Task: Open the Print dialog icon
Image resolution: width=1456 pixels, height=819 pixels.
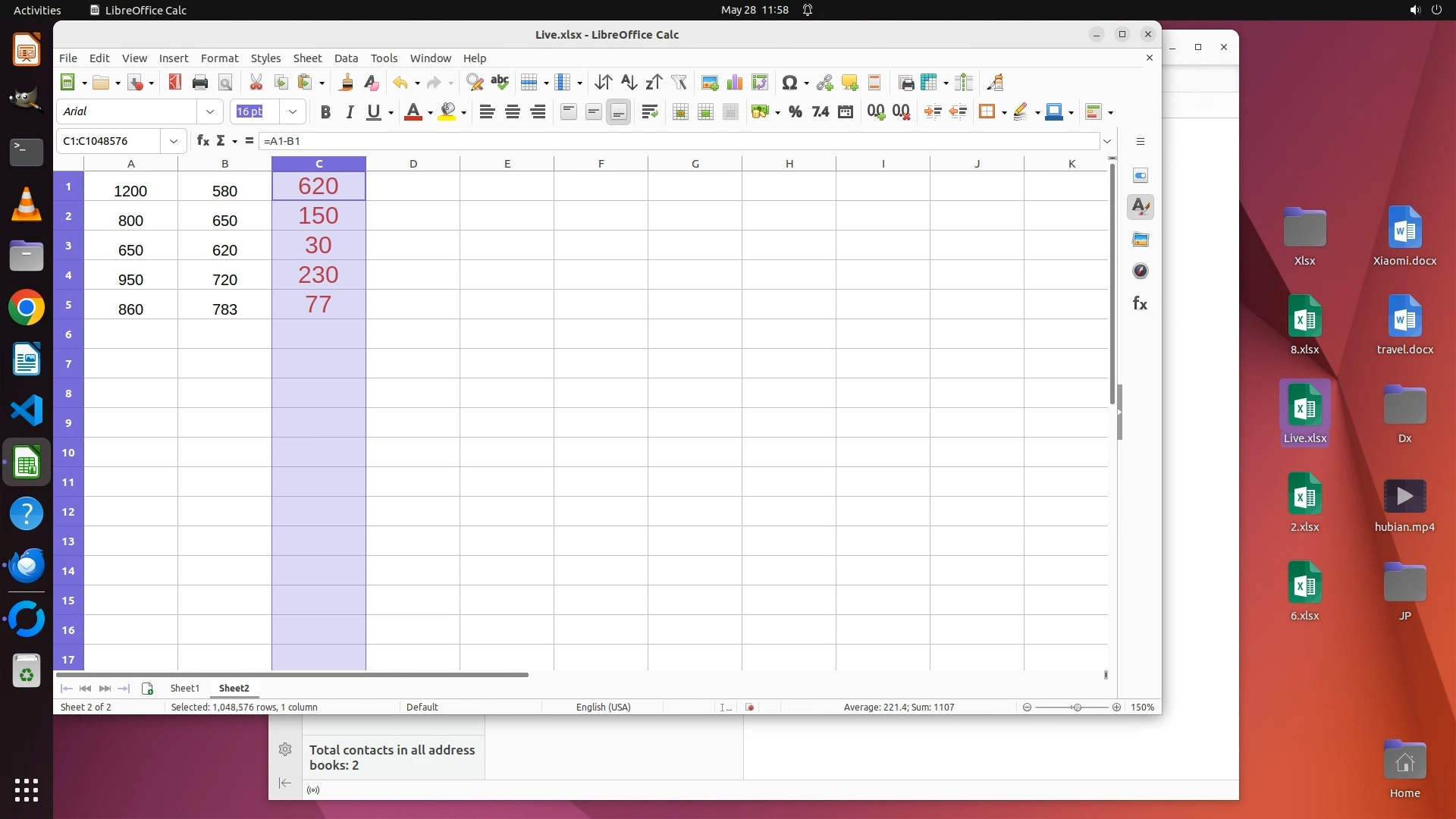Action: tap(200, 83)
